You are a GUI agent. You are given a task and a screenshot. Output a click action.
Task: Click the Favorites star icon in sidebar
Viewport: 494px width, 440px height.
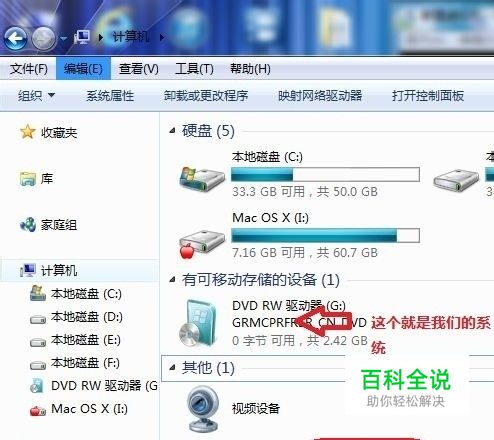28,132
